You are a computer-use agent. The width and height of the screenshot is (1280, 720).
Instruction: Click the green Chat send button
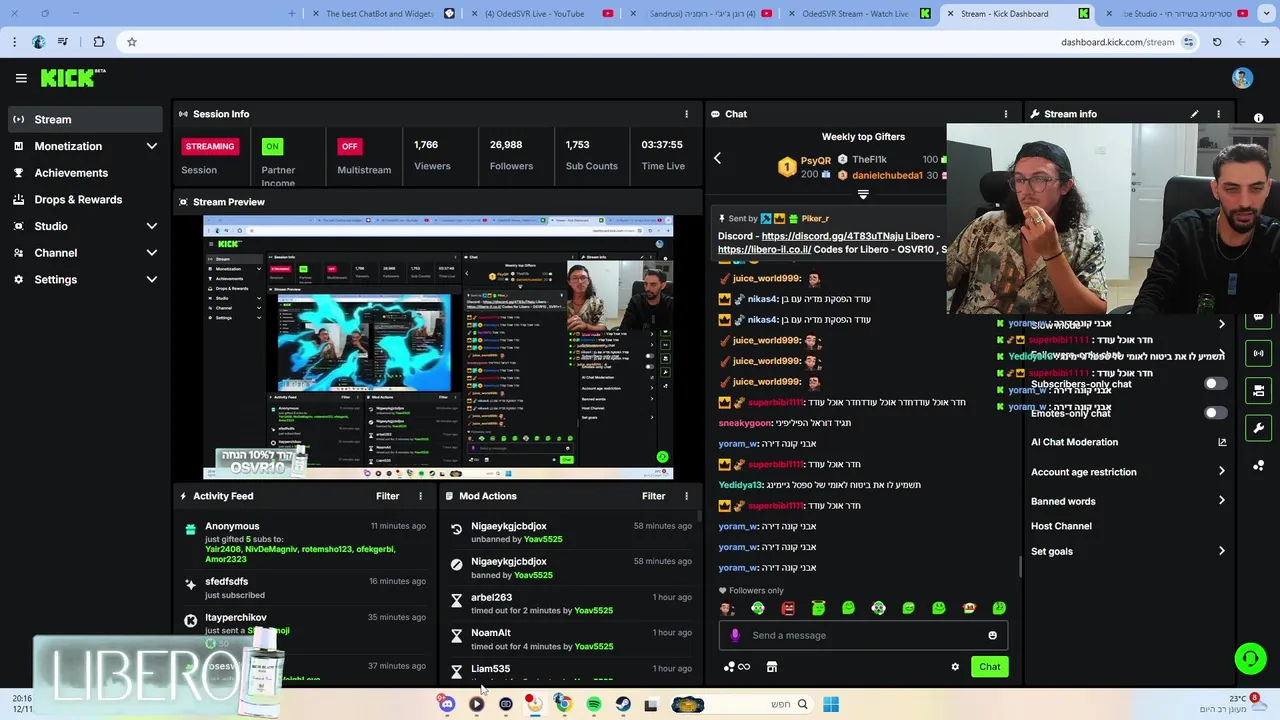[x=989, y=667]
